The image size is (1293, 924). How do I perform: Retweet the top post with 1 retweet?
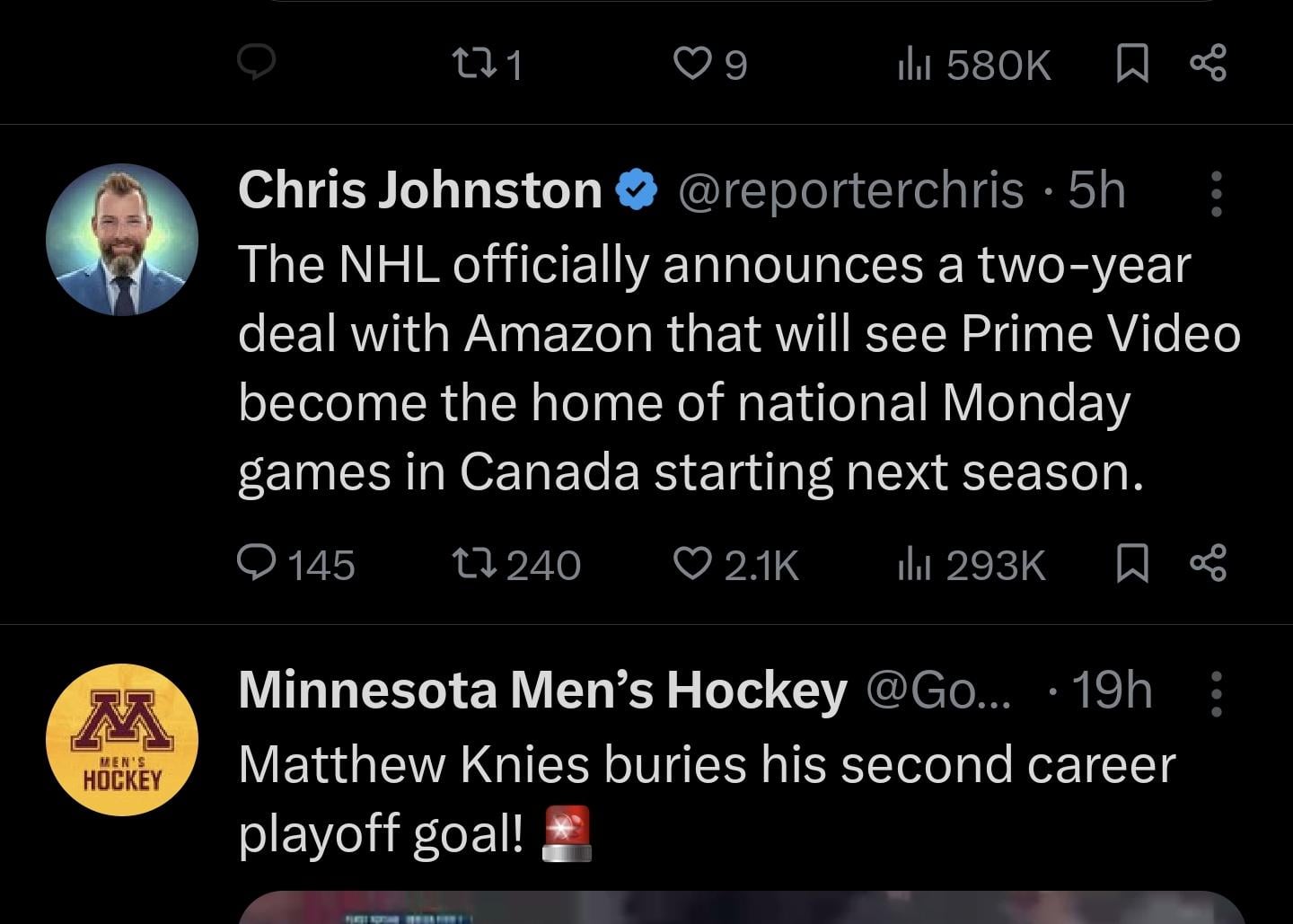(486, 64)
